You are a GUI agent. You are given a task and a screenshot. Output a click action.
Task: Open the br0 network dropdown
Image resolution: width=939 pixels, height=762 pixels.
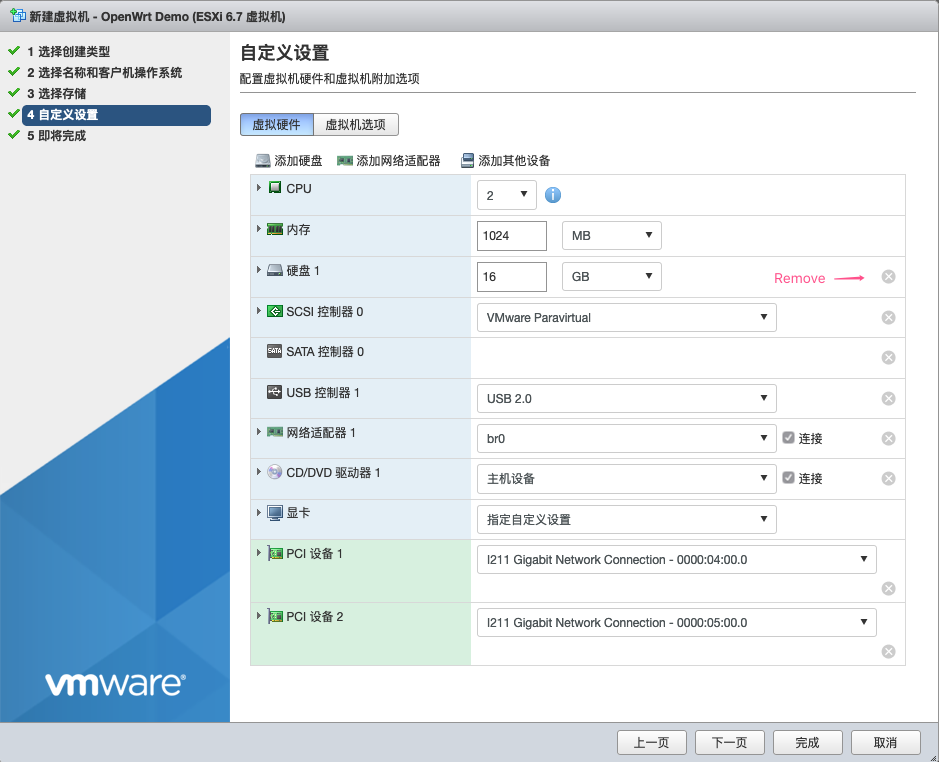point(626,439)
